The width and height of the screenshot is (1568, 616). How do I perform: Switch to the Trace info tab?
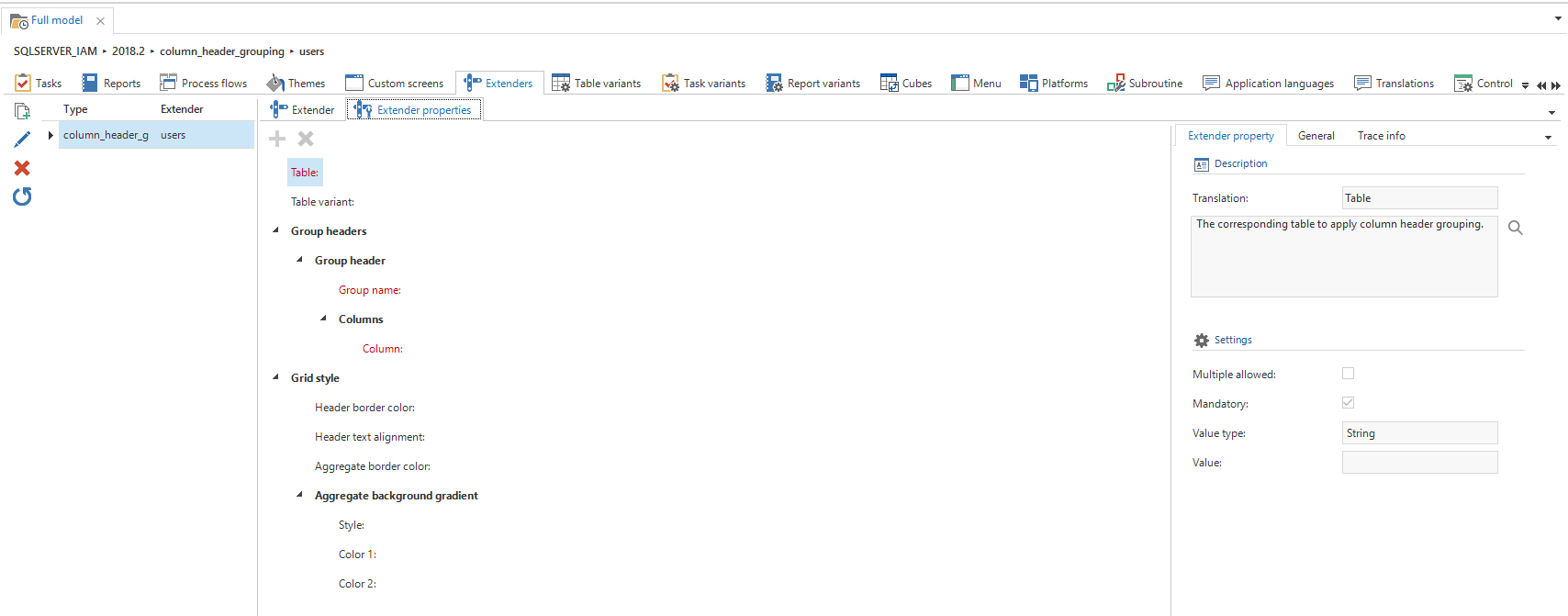click(1381, 136)
